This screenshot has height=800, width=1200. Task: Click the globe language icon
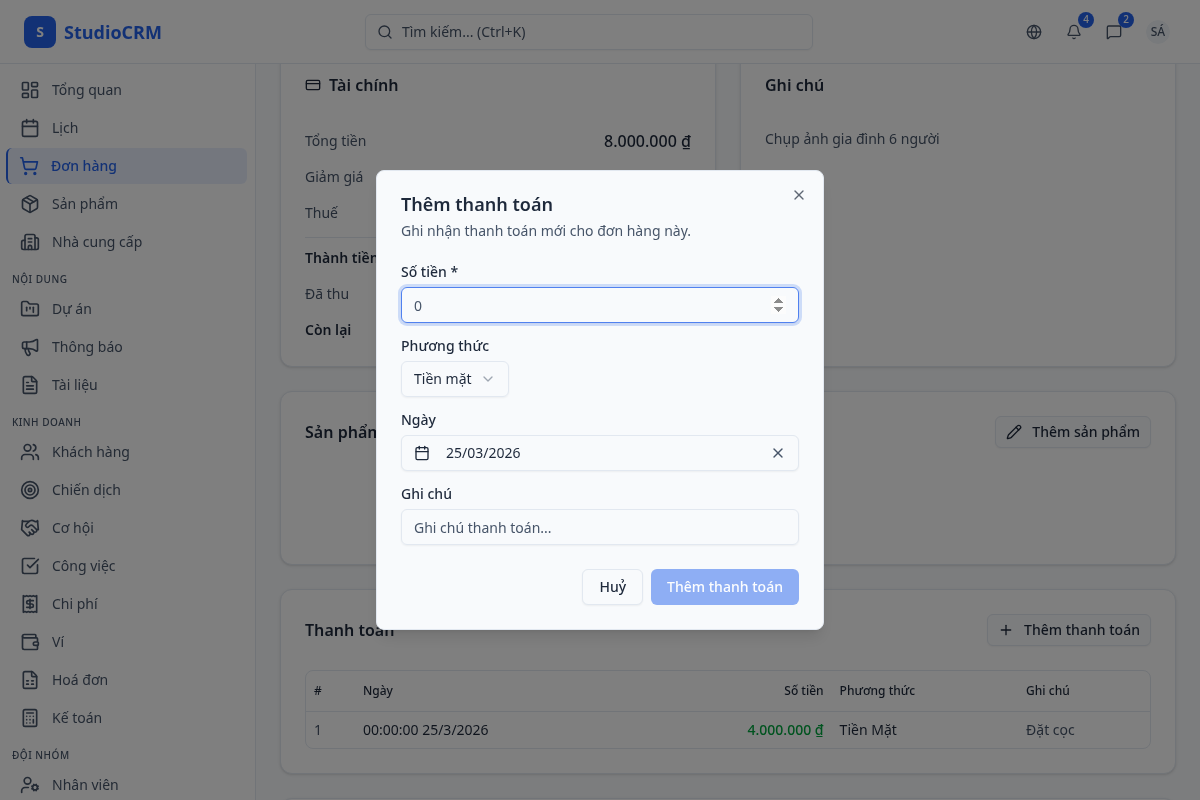(x=1034, y=32)
